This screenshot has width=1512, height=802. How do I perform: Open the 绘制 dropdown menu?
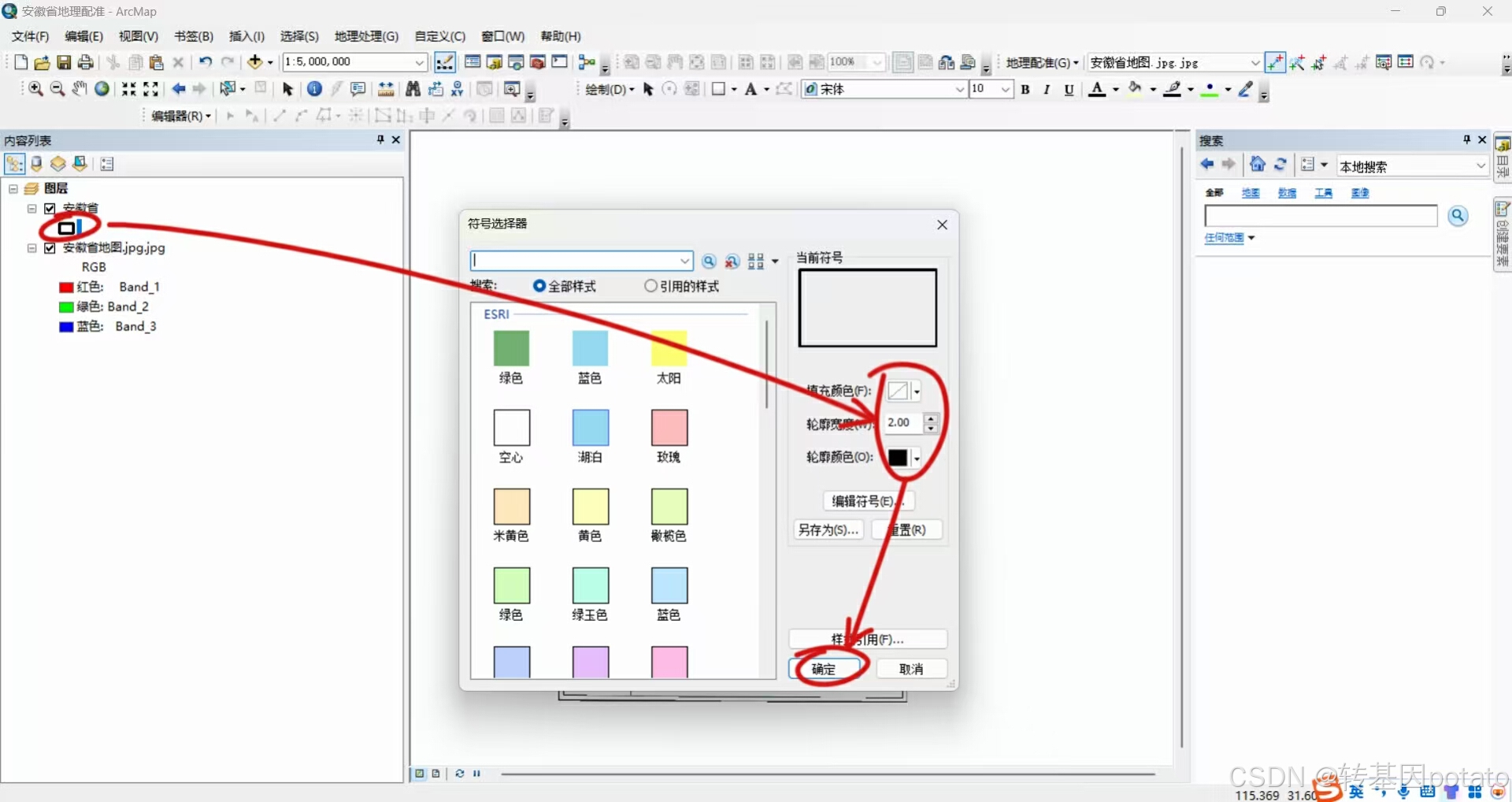point(610,90)
